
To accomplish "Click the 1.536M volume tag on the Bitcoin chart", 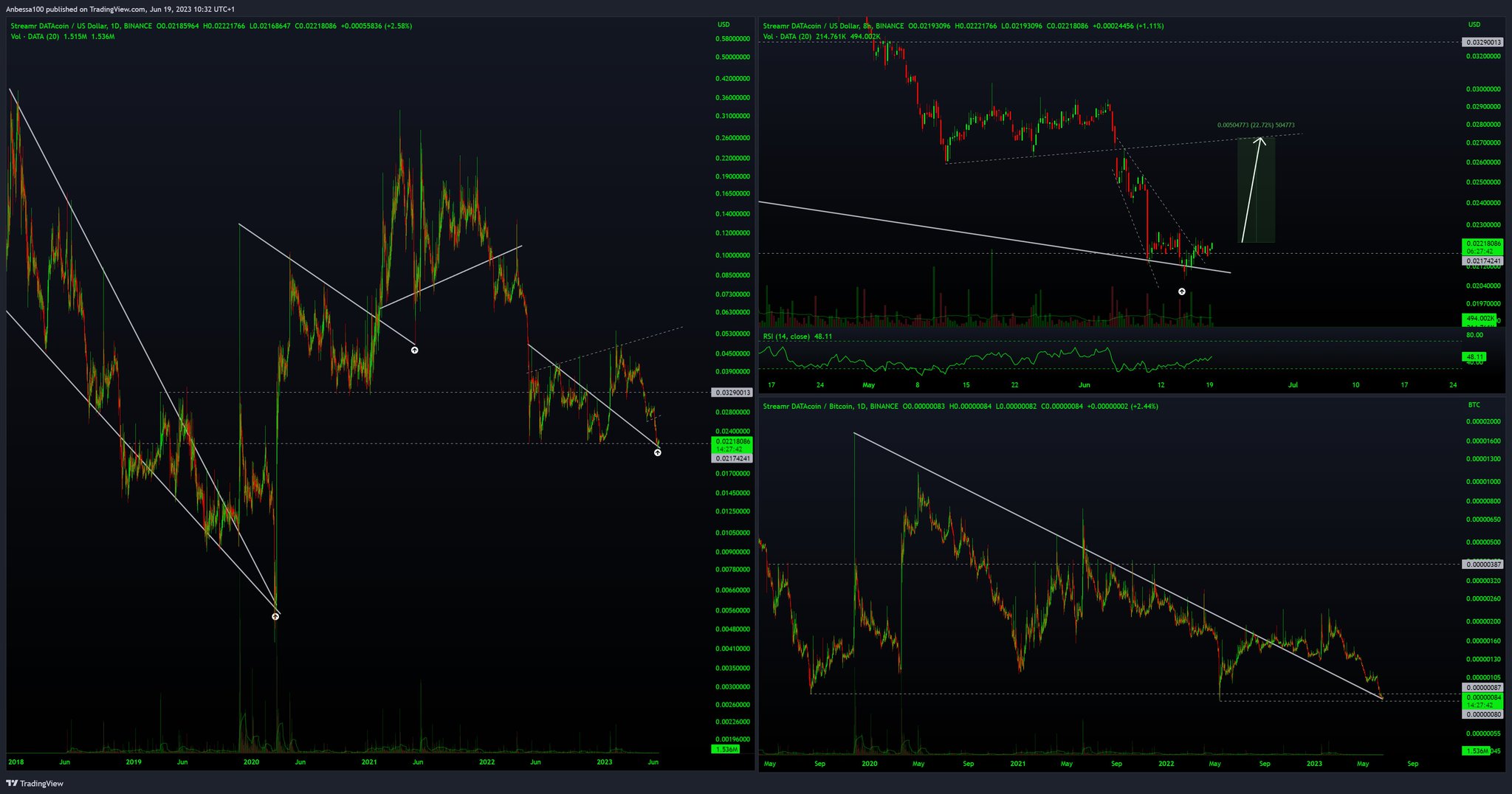I will coord(1477,751).
